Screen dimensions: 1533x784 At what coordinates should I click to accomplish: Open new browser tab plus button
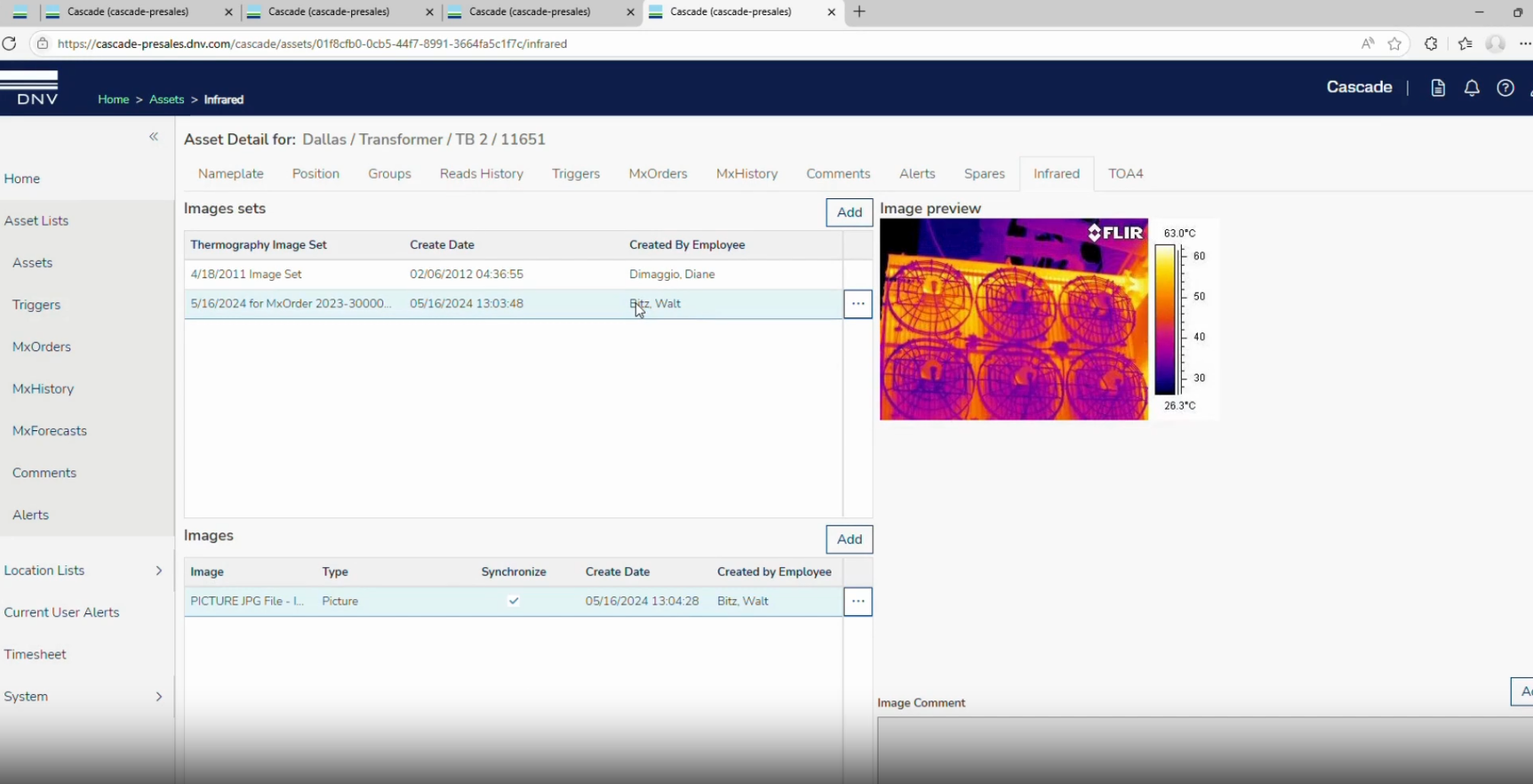(x=859, y=12)
